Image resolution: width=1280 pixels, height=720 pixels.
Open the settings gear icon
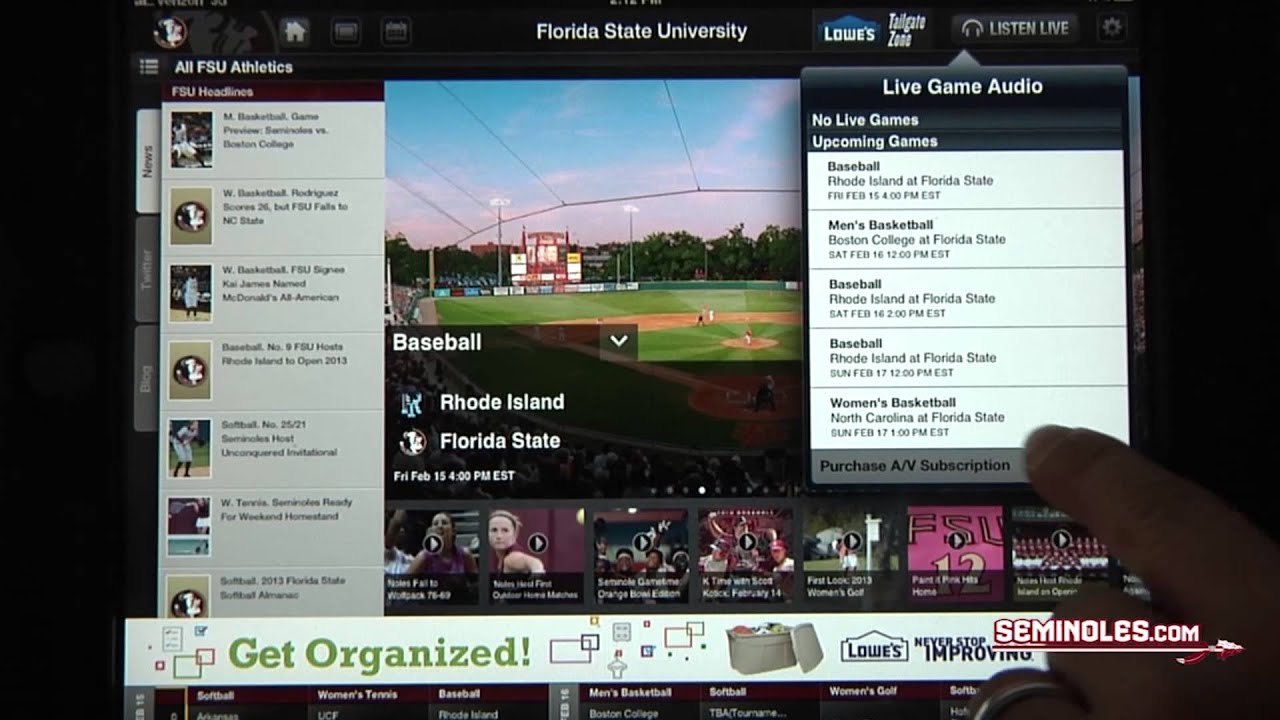pos(1112,28)
